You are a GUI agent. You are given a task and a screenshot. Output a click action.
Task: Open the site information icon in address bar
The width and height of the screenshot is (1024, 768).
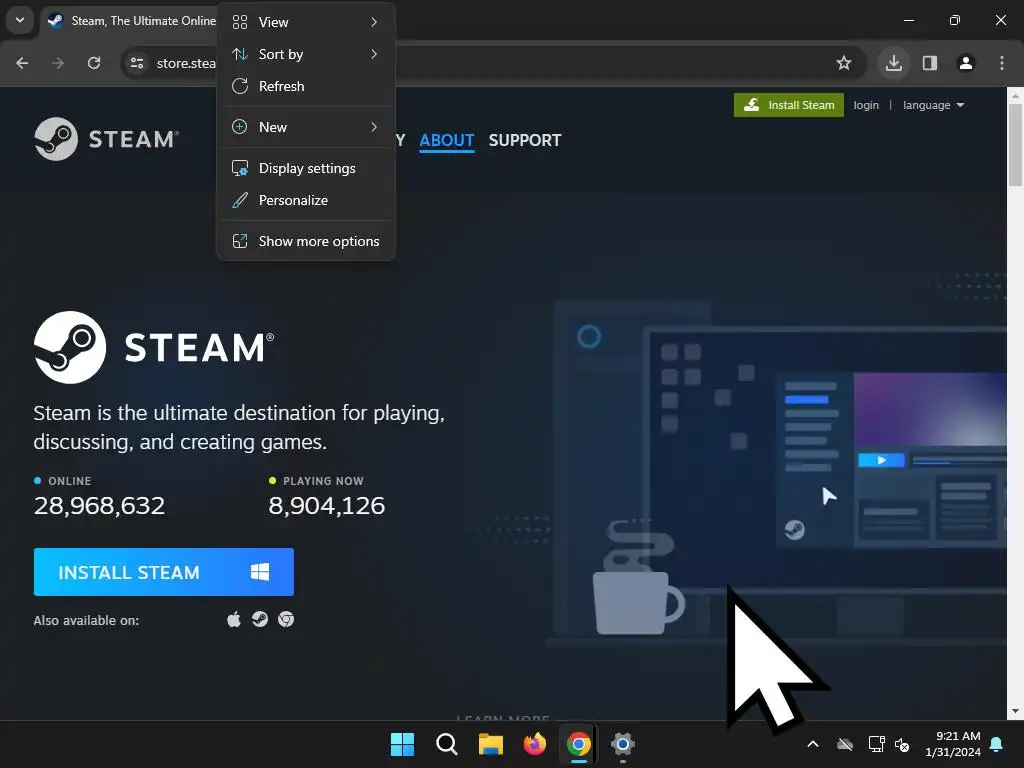(x=137, y=63)
